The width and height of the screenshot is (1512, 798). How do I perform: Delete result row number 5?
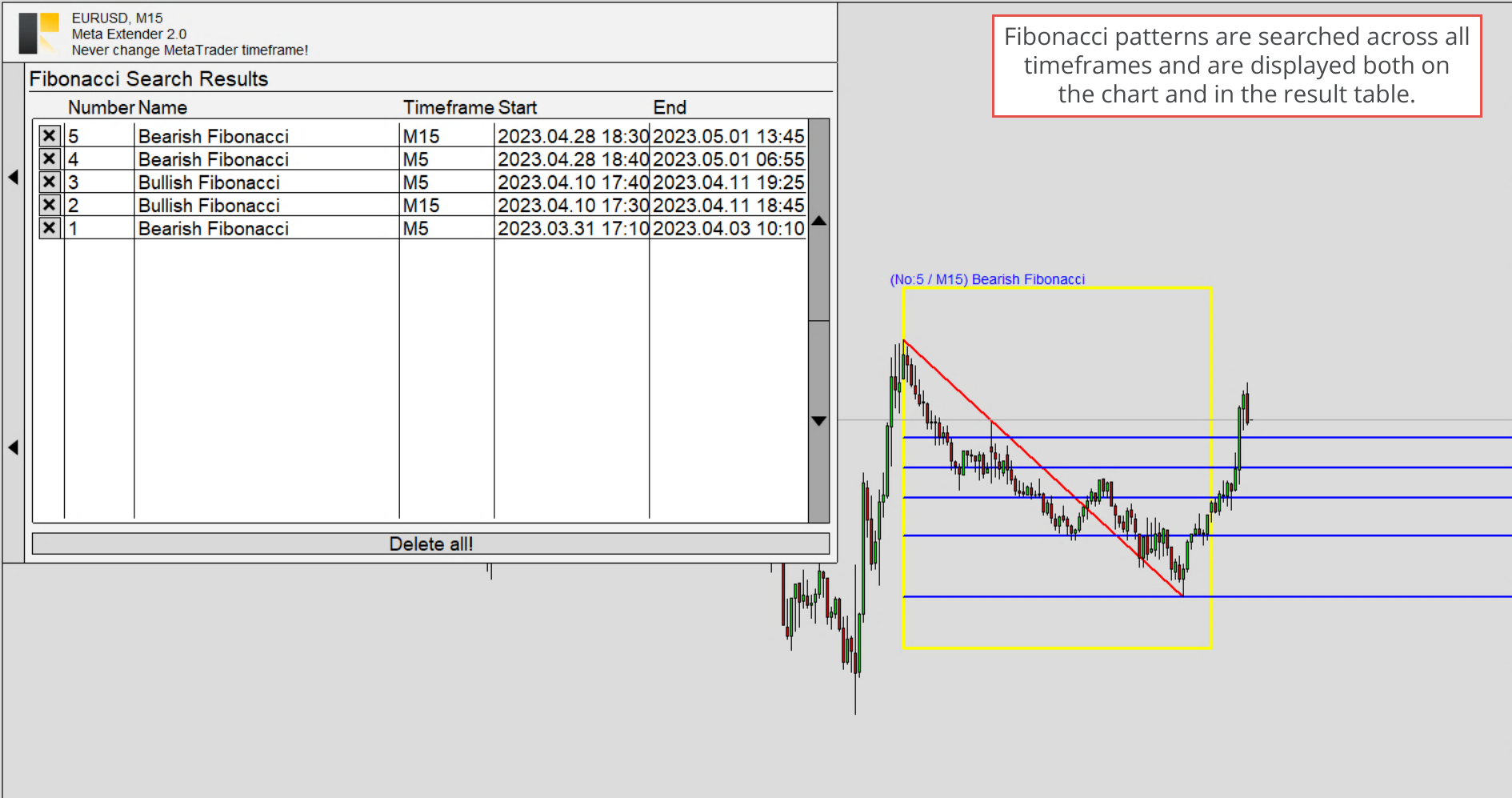point(49,136)
